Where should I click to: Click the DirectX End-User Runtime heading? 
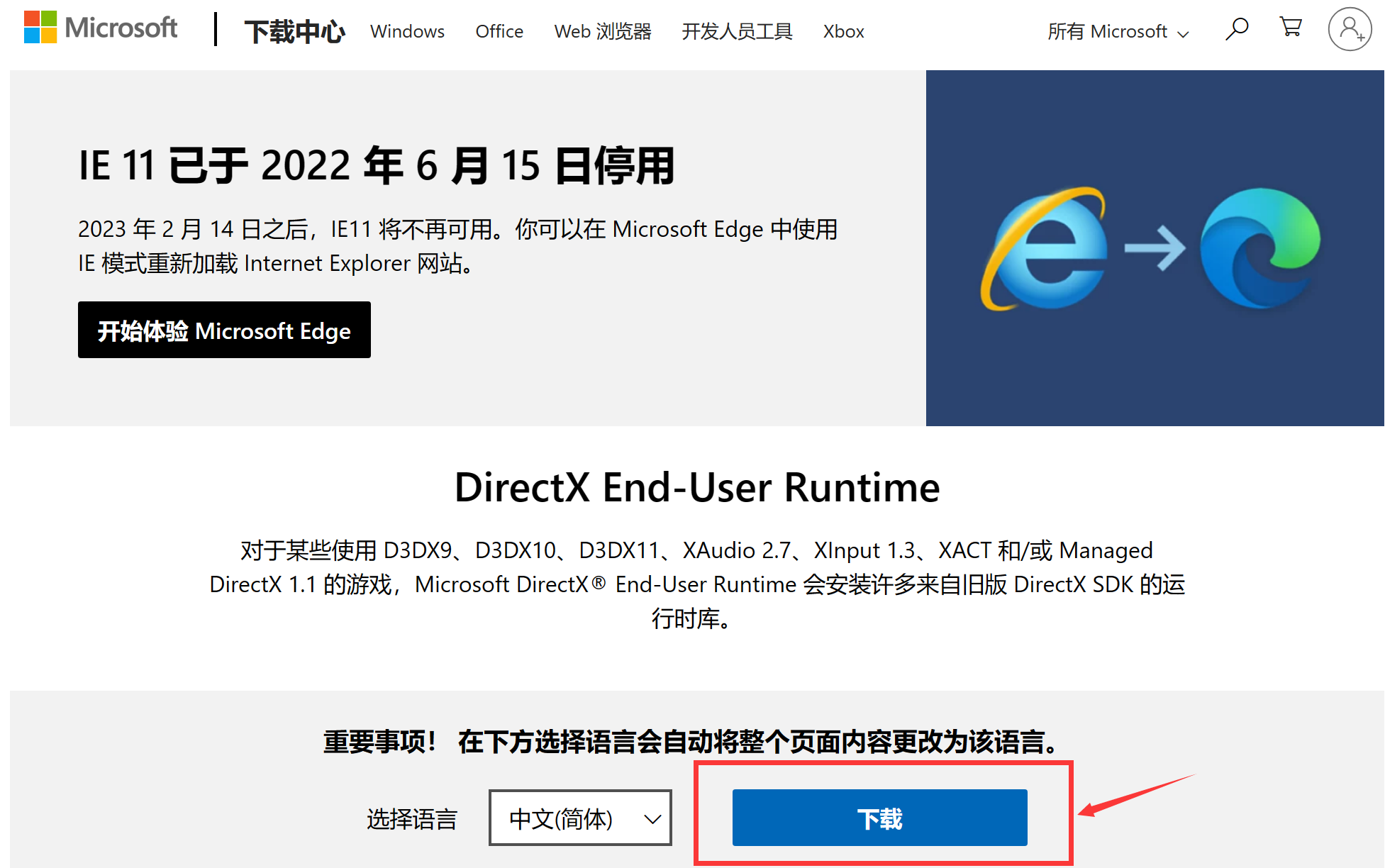click(697, 487)
